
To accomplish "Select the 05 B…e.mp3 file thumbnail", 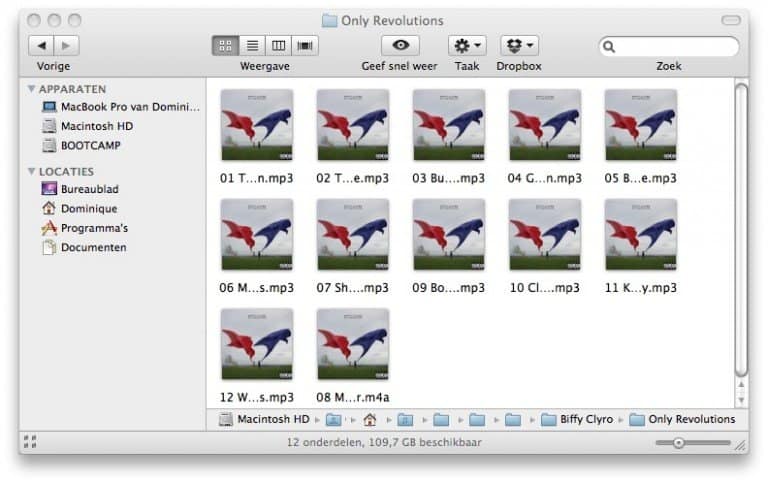I will [641, 125].
